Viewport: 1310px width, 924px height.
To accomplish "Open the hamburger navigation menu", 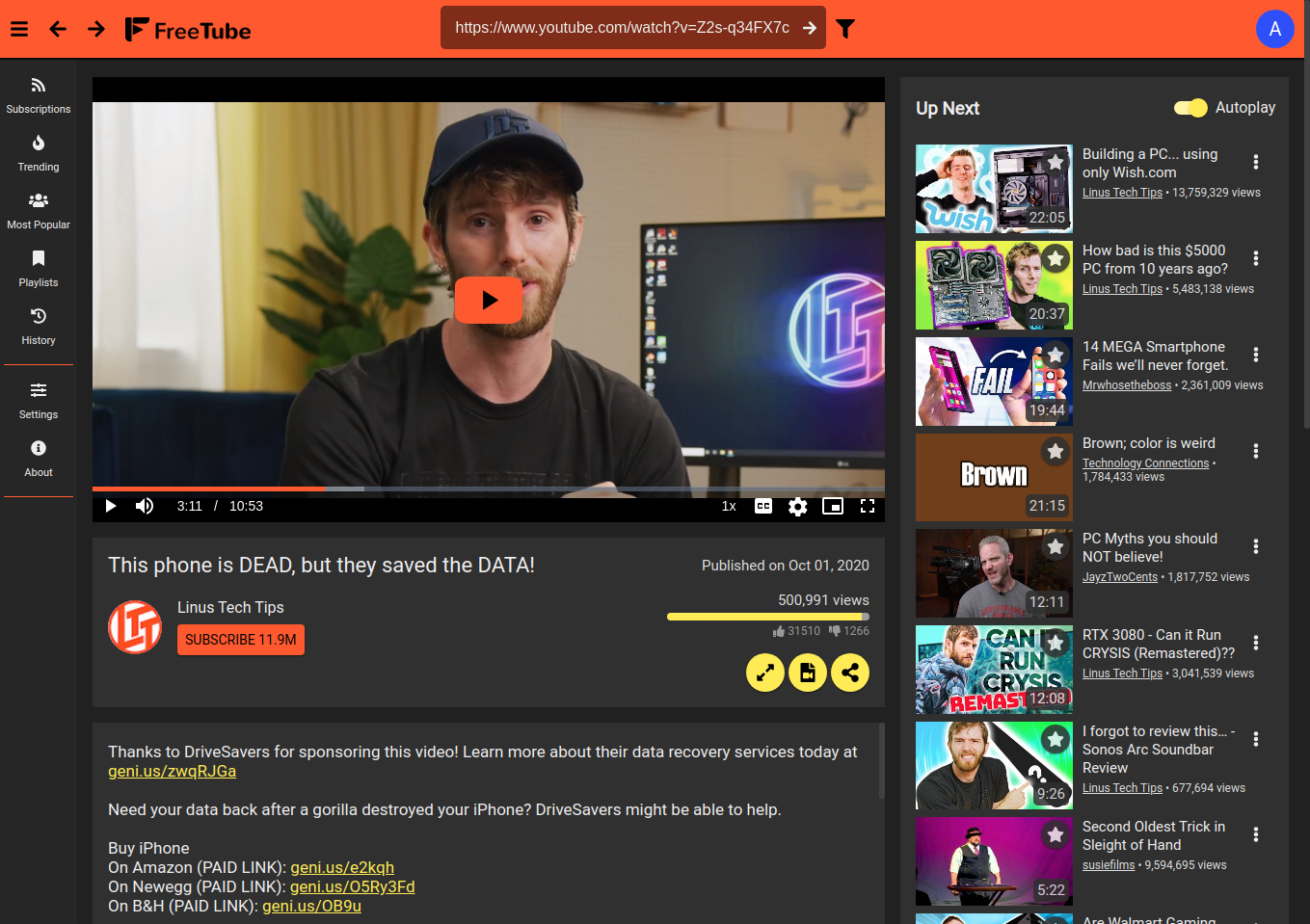I will tap(18, 29).
